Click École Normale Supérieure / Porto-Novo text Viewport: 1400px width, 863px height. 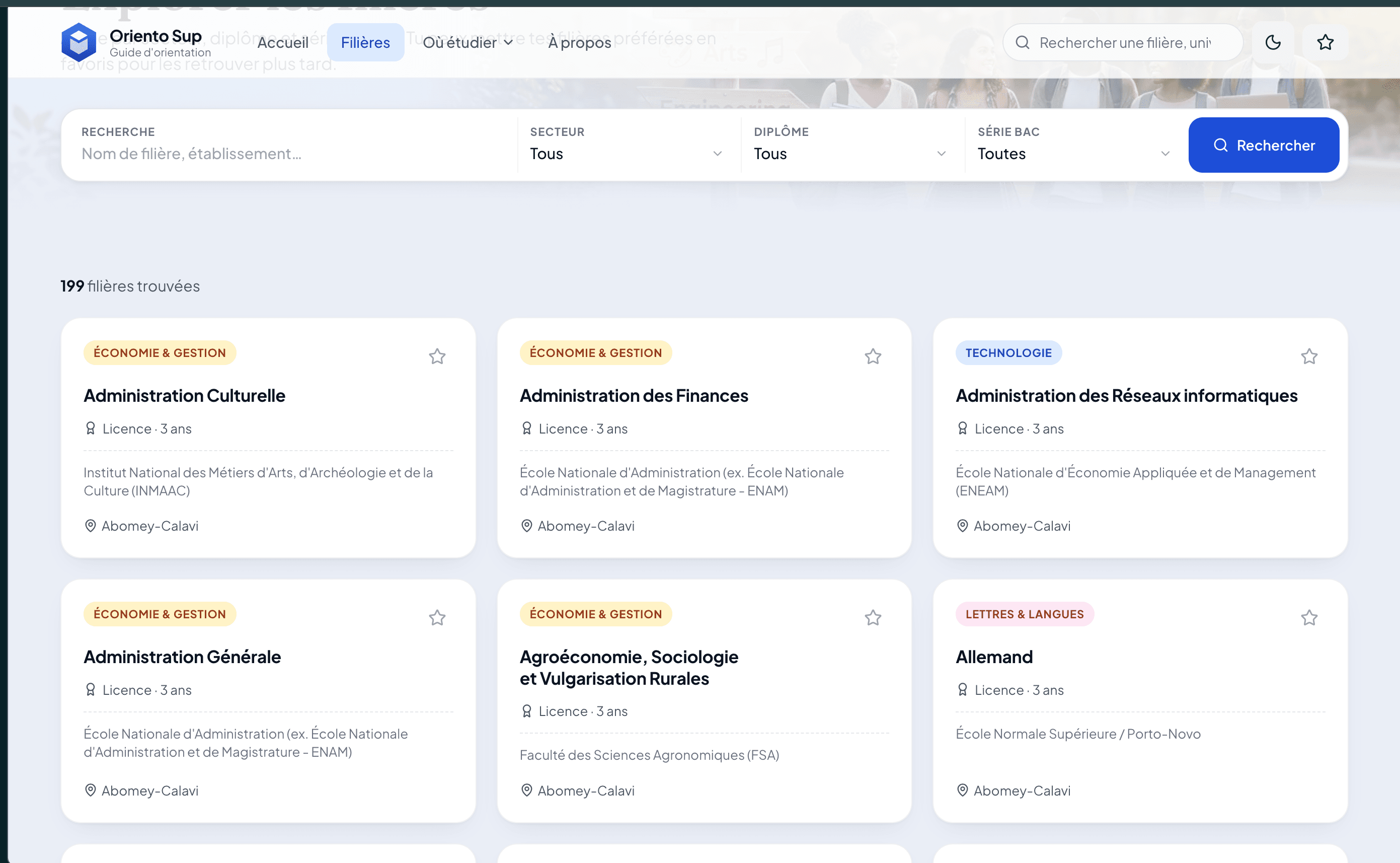pyautogui.click(x=1077, y=734)
